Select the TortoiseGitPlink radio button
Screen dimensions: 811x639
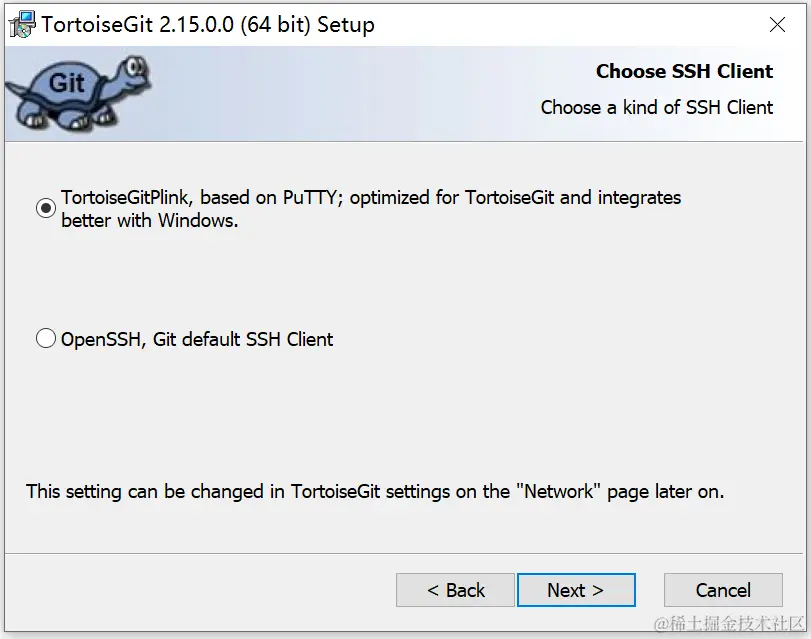46,208
